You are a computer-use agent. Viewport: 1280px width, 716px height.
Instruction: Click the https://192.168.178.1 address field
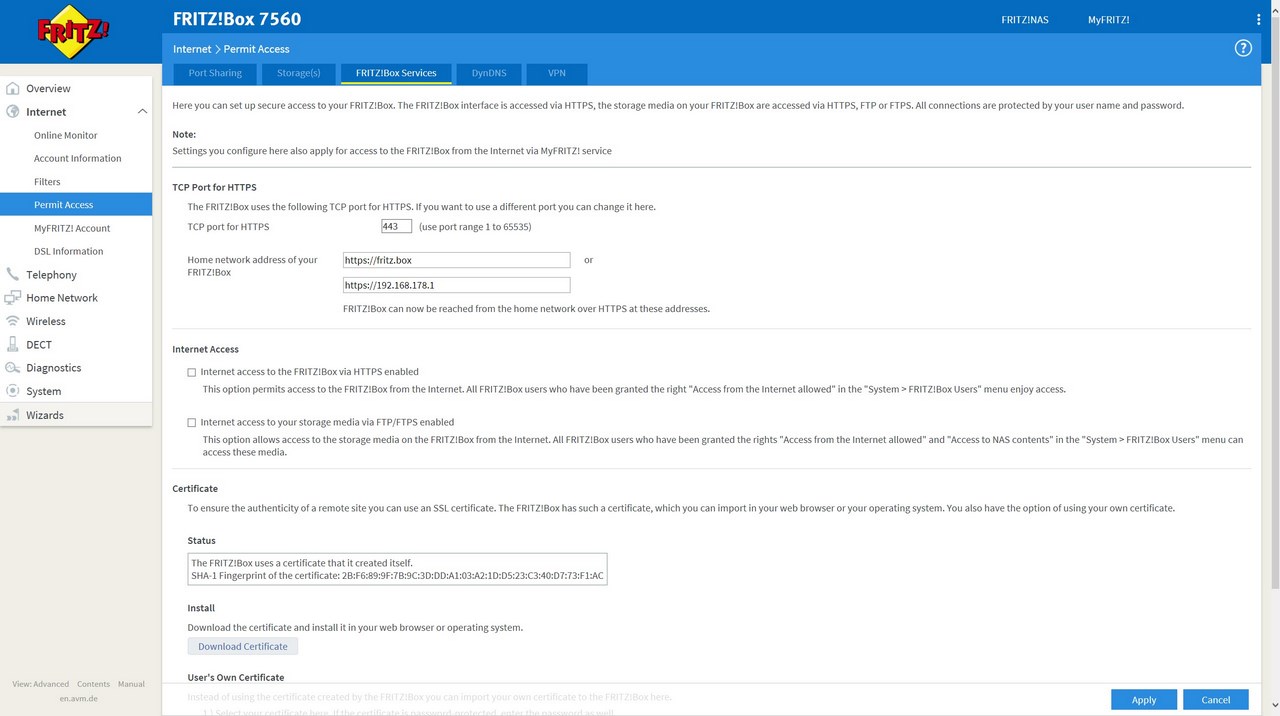click(457, 285)
